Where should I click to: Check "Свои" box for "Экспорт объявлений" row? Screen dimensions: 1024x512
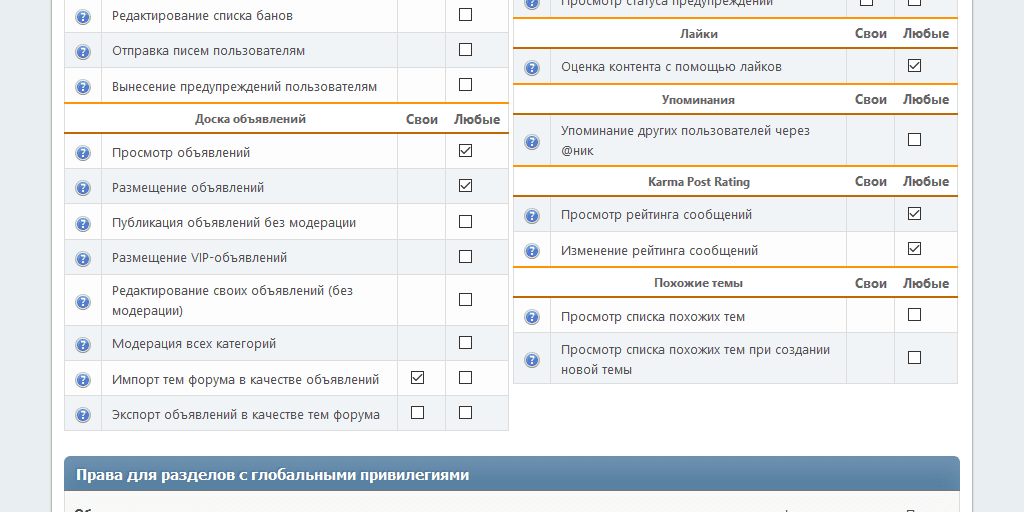click(x=418, y=412)
